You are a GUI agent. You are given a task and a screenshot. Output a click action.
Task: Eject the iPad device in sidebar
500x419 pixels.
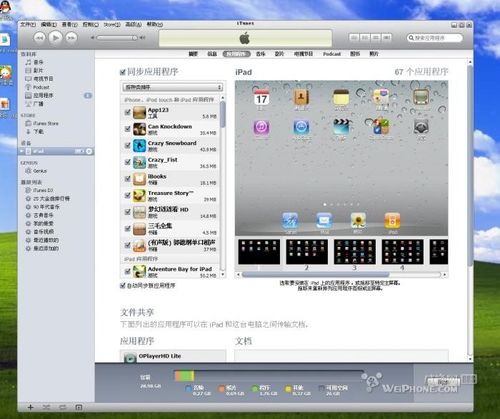click(x=89, y=151)
